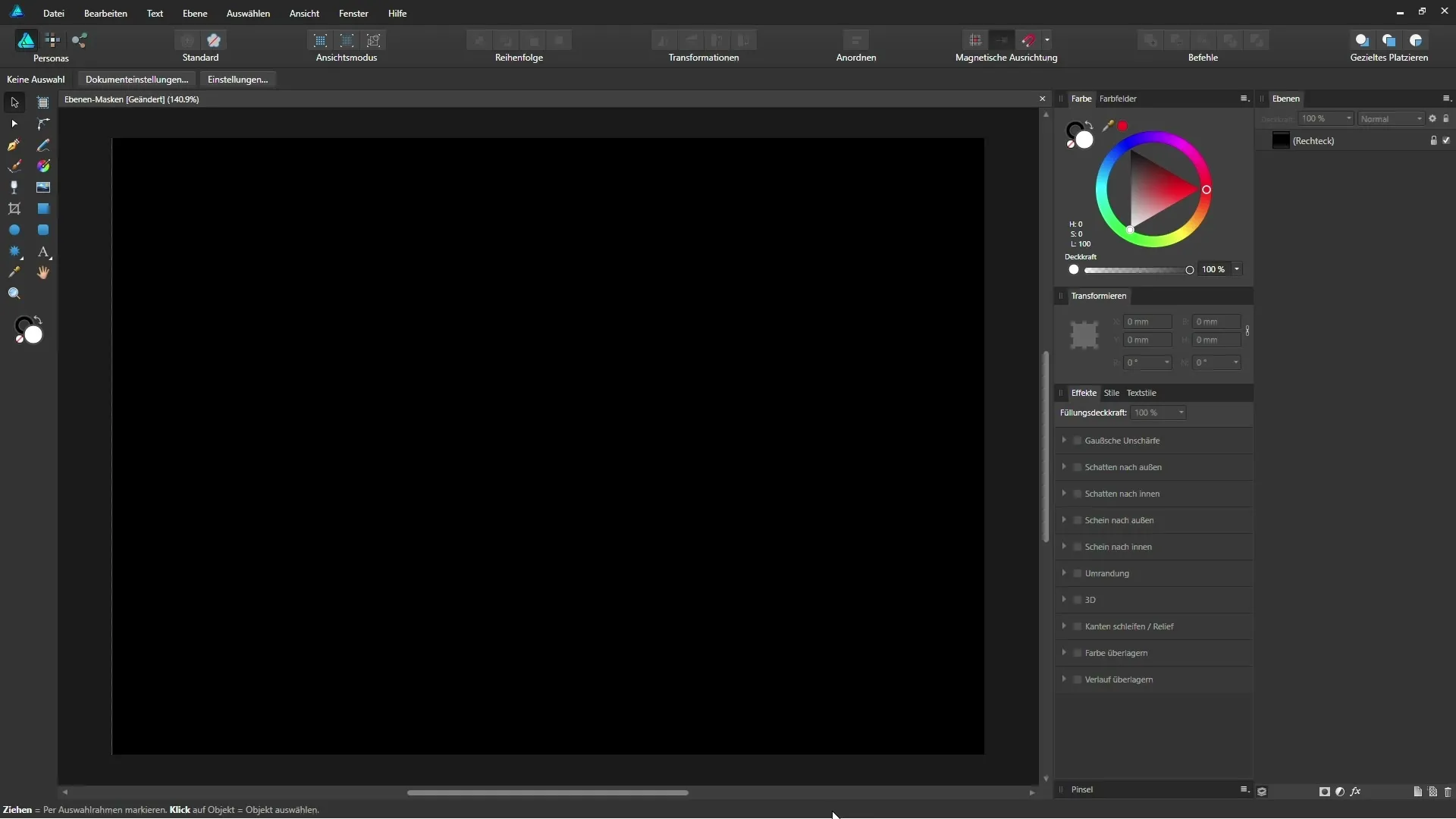Open the Ebene menu
Screen dimensions: 1456x819
[195, 13]
